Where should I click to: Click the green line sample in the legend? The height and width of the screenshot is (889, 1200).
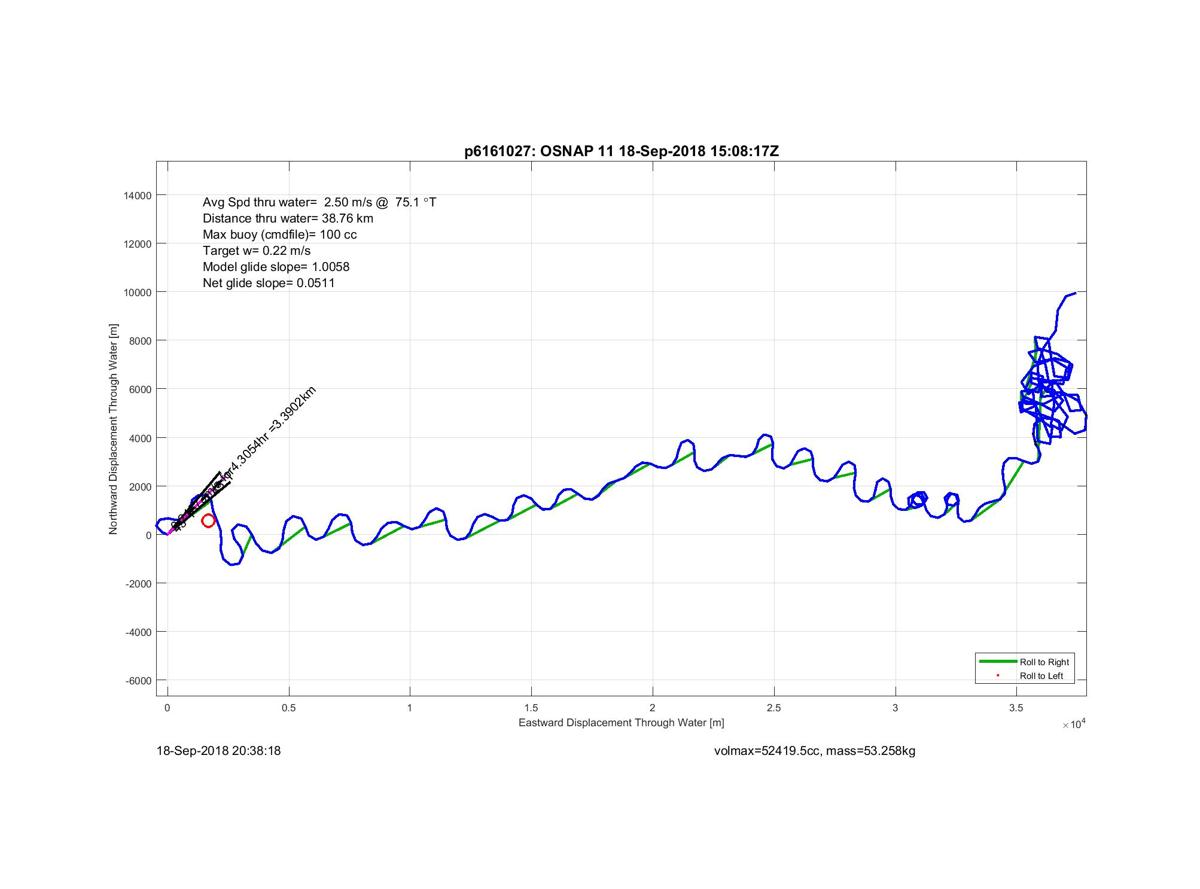click(x=997, y=662)
